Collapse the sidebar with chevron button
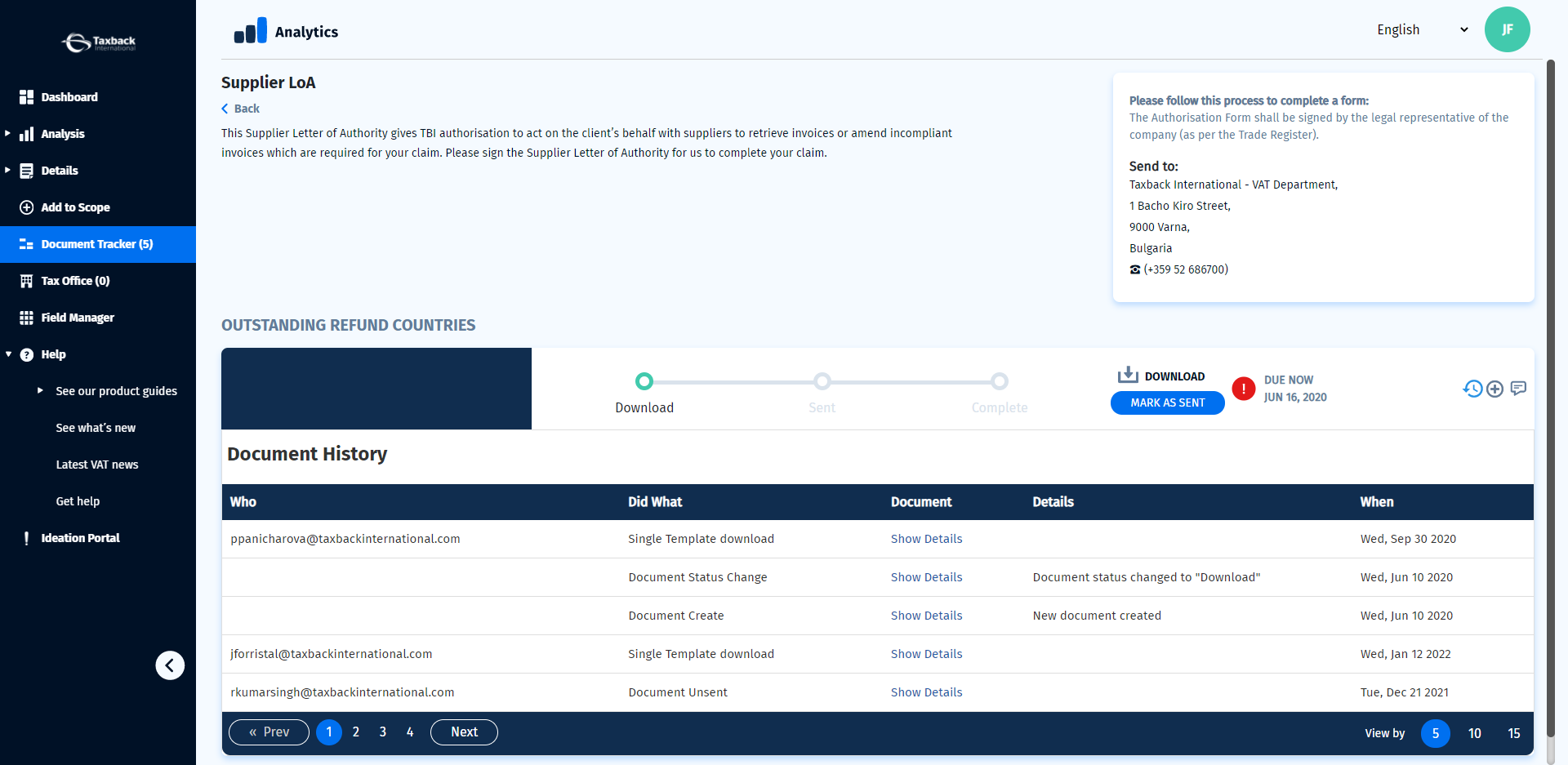Viewport: 1568px width, 765px height. [x=170, y=665]
